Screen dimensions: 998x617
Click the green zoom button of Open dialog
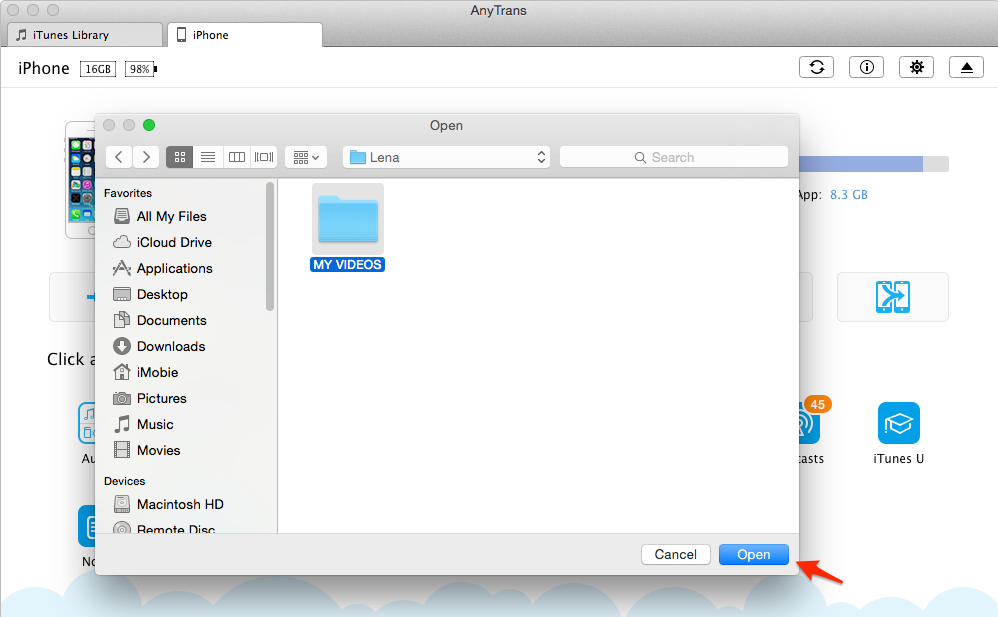pos(149,125)
